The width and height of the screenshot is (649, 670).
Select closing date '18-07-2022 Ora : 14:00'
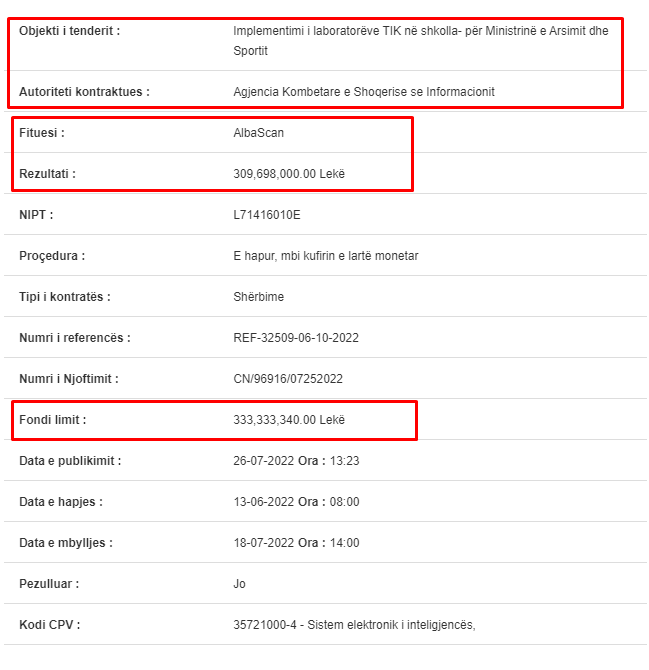[x=296, y=543]
